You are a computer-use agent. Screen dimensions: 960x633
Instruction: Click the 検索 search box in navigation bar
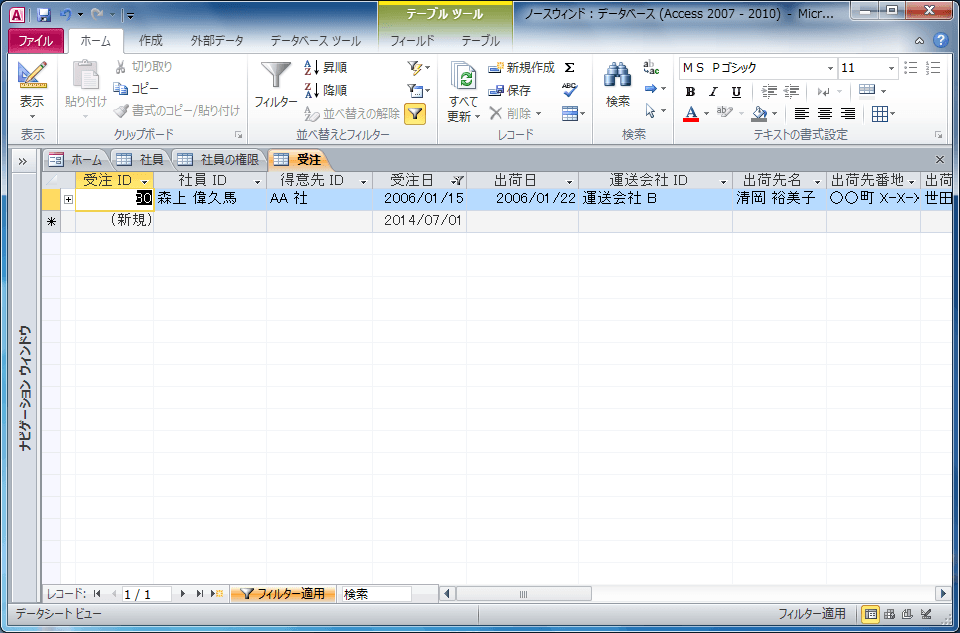coord(377,594)
